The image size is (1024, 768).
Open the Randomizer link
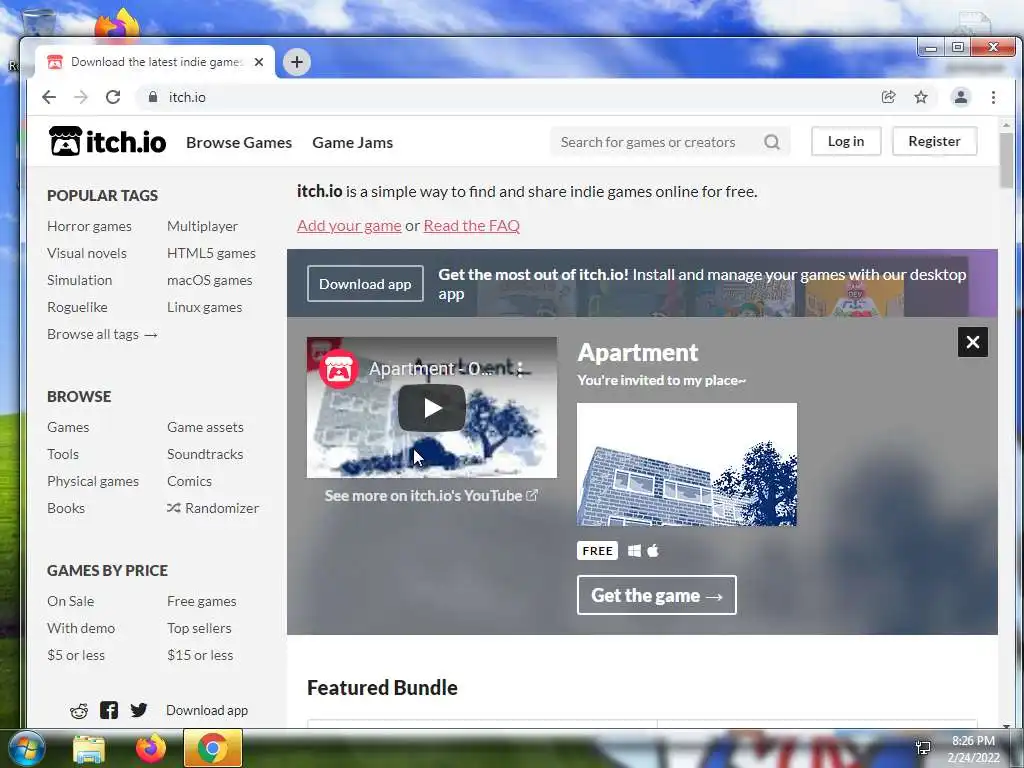[x=213, y=508]
